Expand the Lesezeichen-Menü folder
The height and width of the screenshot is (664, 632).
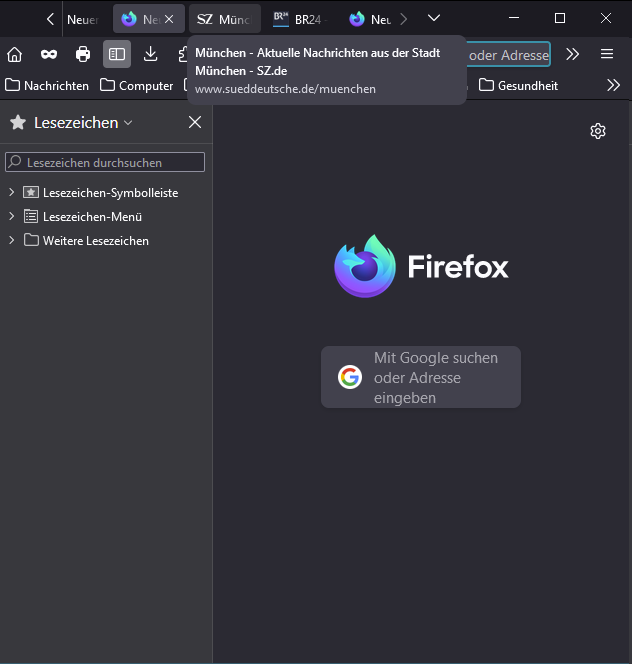[12, 216]
